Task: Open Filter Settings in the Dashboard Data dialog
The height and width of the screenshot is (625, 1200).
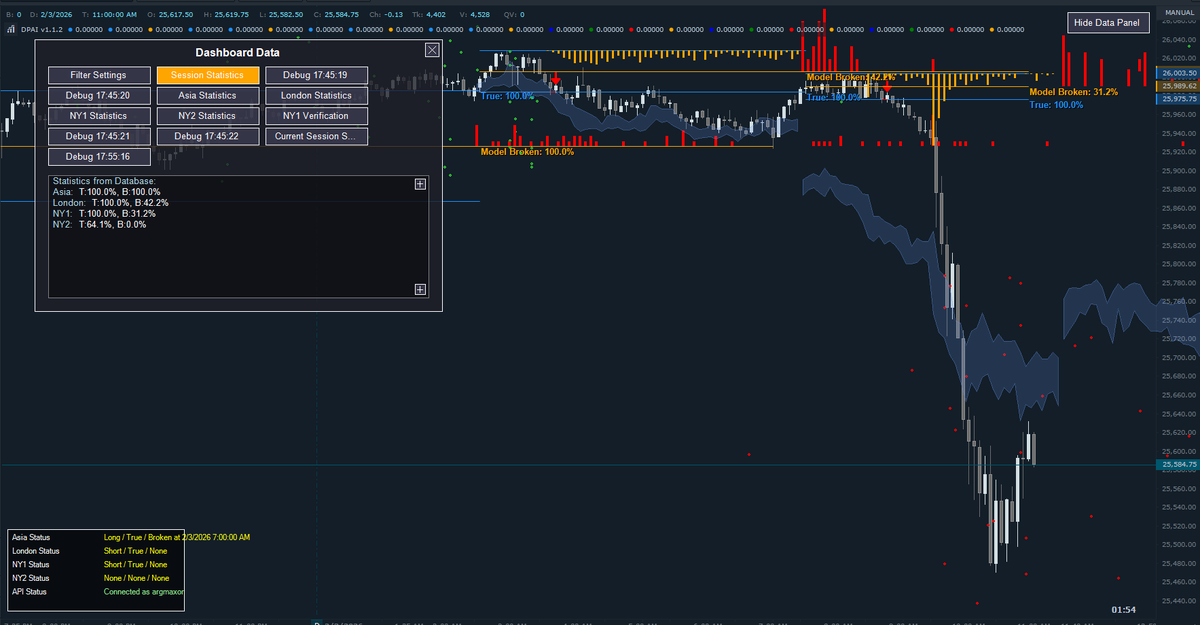Action: (99, 75)
